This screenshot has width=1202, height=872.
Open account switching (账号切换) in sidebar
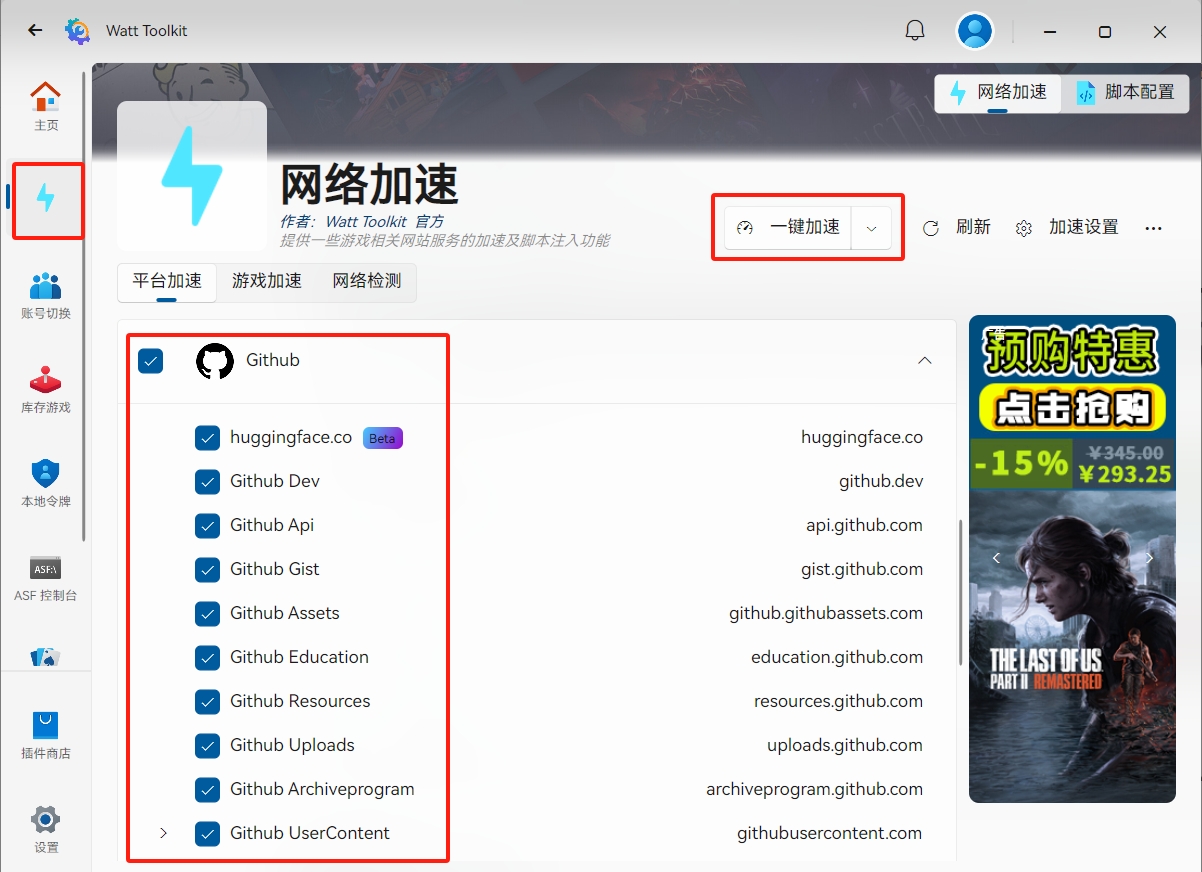pyautogui.click(x=46, y=295)
